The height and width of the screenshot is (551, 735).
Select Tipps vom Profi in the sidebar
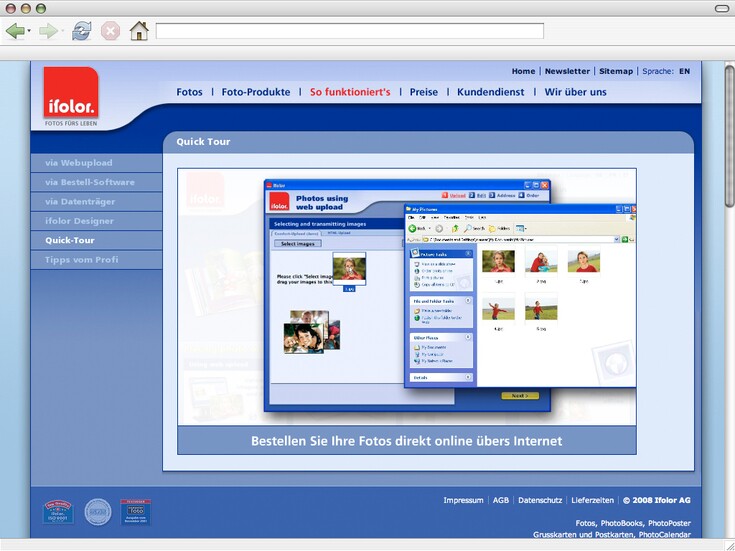tap(97, 259)
